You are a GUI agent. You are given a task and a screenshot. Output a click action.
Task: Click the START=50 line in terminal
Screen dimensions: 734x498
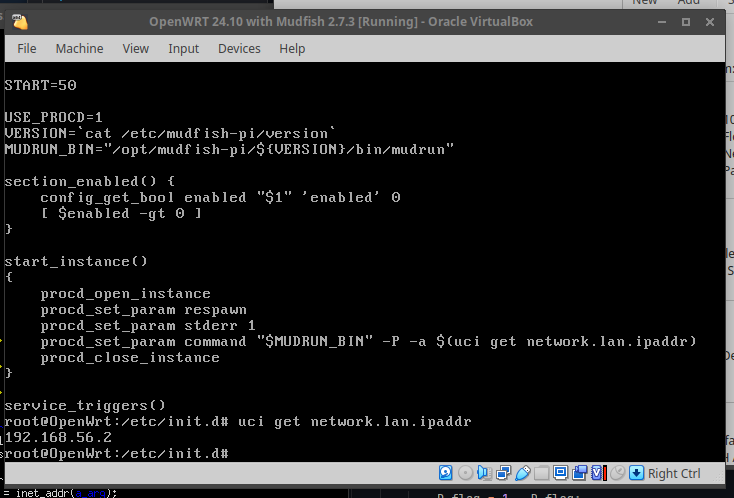pyautogui.click(x=41, y=85)
